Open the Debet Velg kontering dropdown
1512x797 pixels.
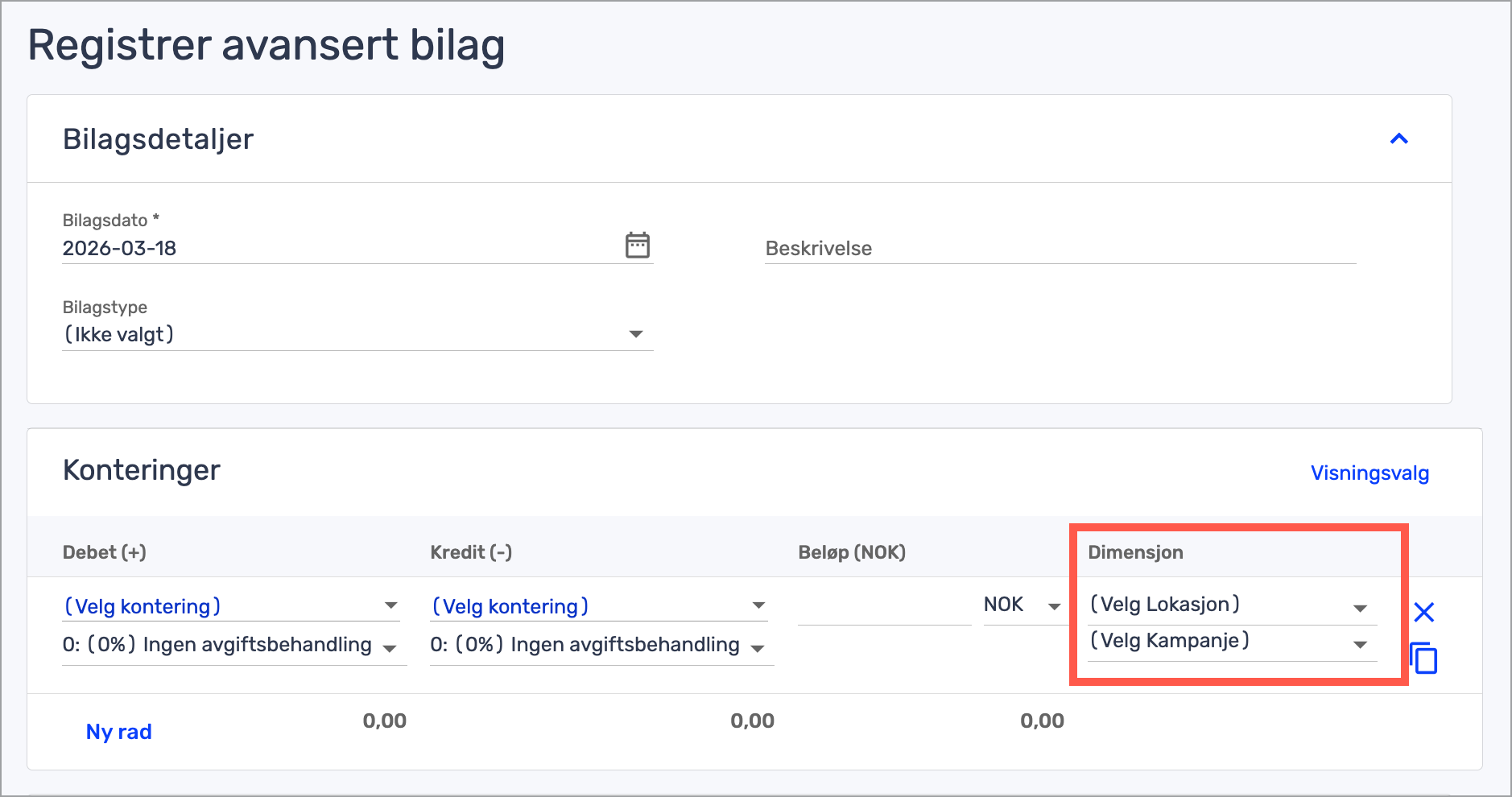(x=230, y=606)
